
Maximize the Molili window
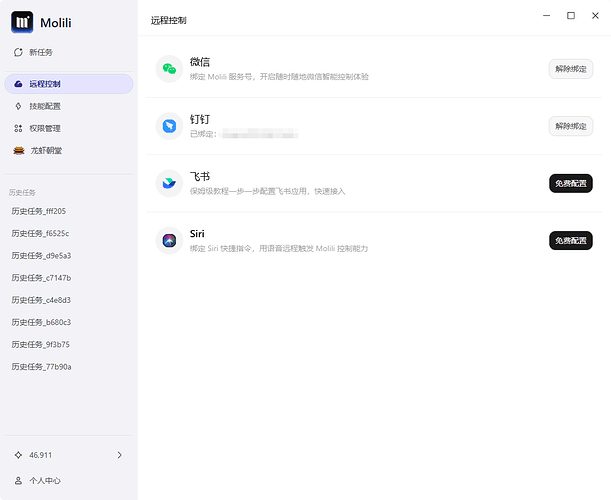pos(571,16)
